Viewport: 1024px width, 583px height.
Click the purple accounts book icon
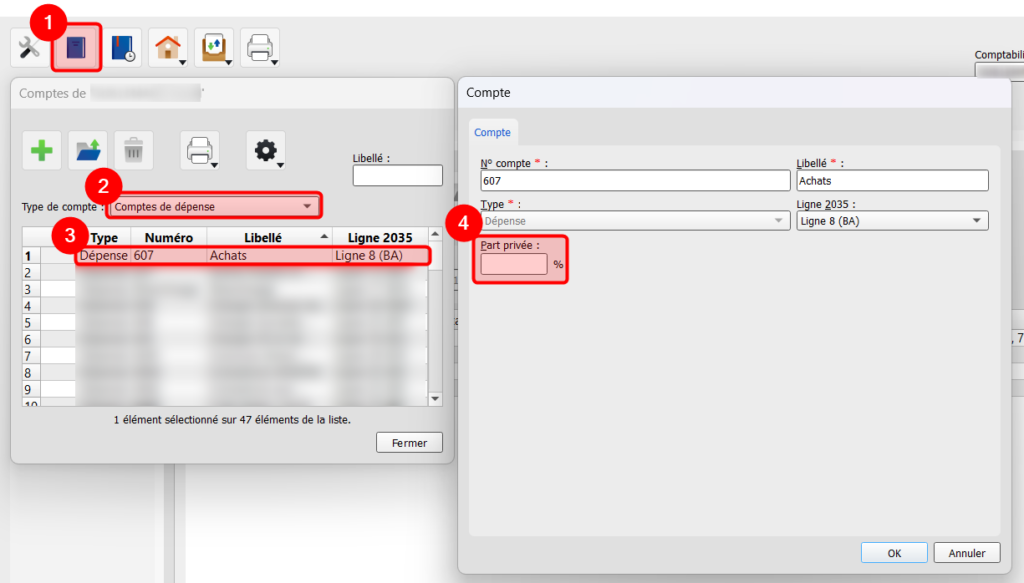click(77, 48)
